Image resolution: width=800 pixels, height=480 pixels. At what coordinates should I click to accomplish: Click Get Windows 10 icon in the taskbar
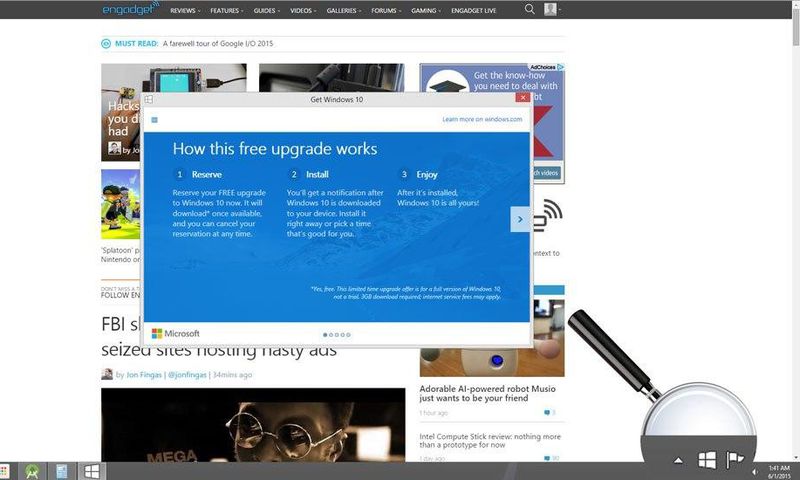click(91, 471)
